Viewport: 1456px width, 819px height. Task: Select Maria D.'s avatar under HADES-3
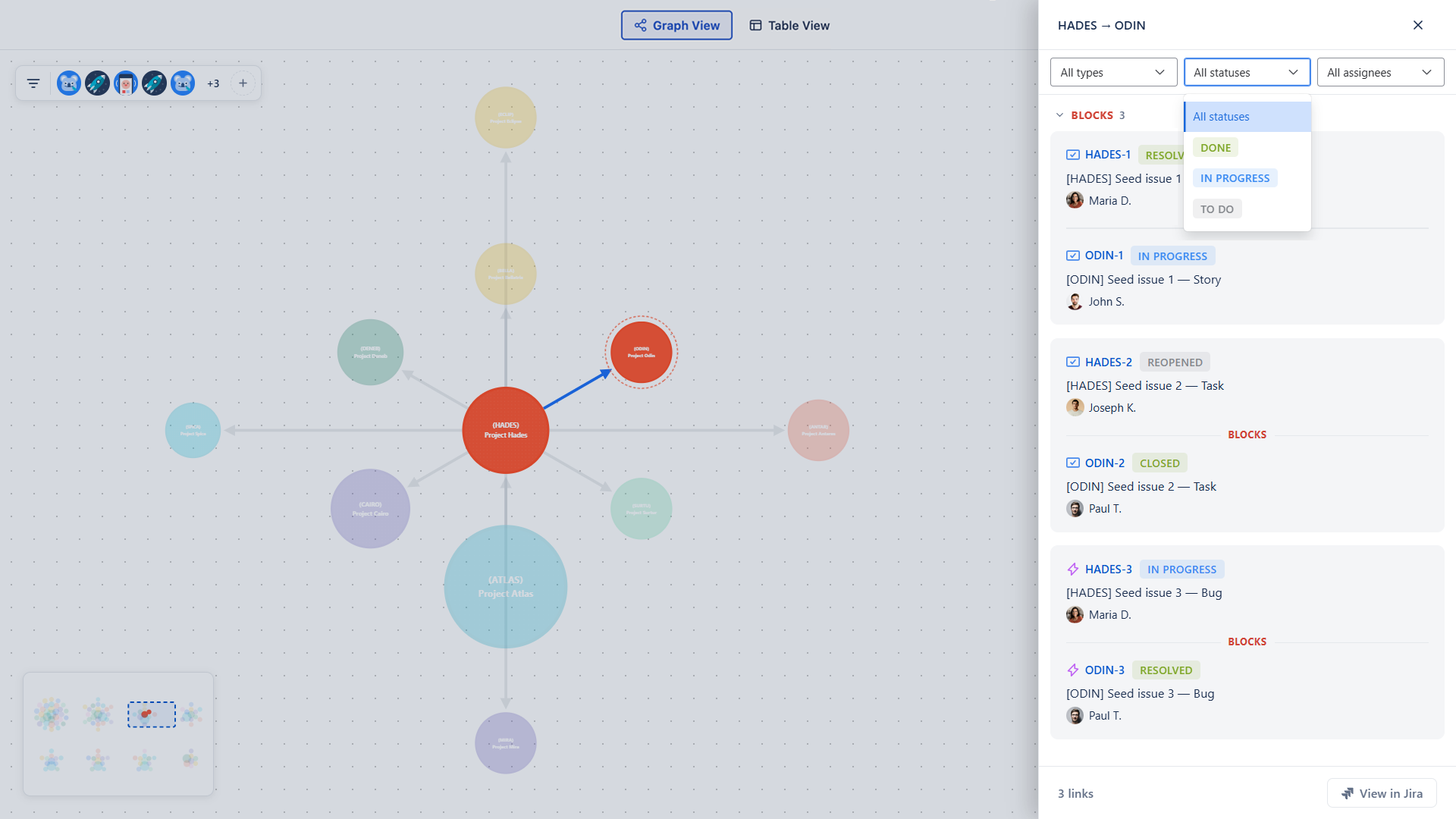tap(1075, 615)
